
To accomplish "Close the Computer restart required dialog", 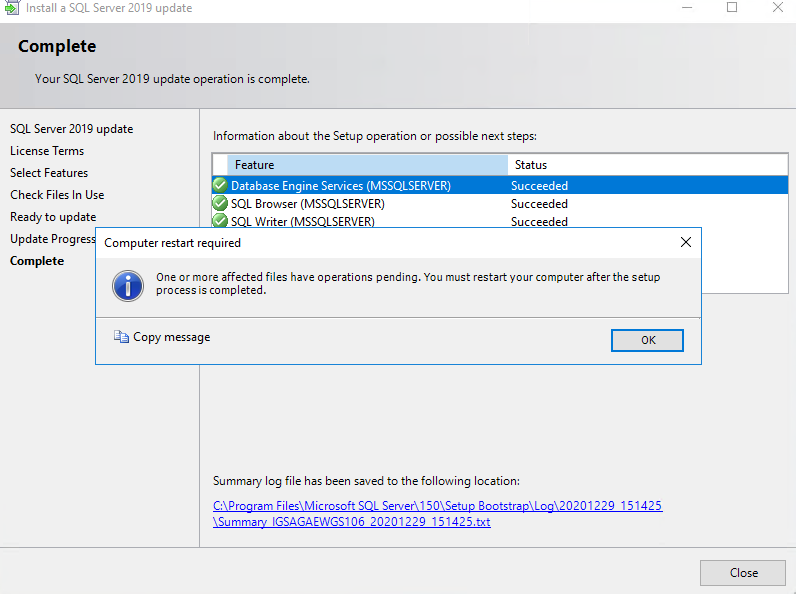I will point(686,243).
